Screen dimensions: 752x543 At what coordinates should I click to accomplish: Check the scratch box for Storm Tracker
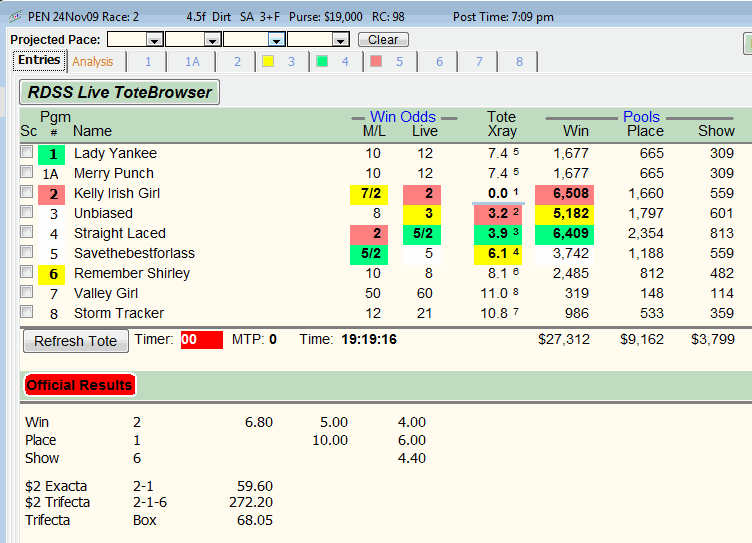[x=26, y=312]
